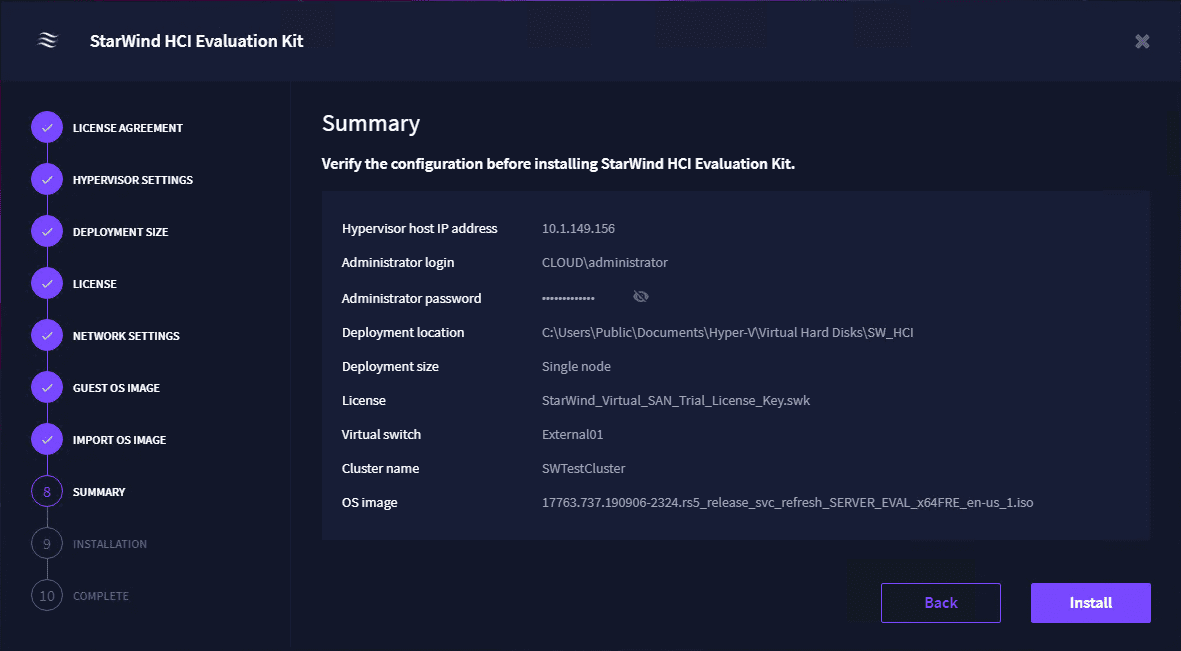Click the step 10 Complete circle
1181x651 pixels.
click(x=47, y=595)
